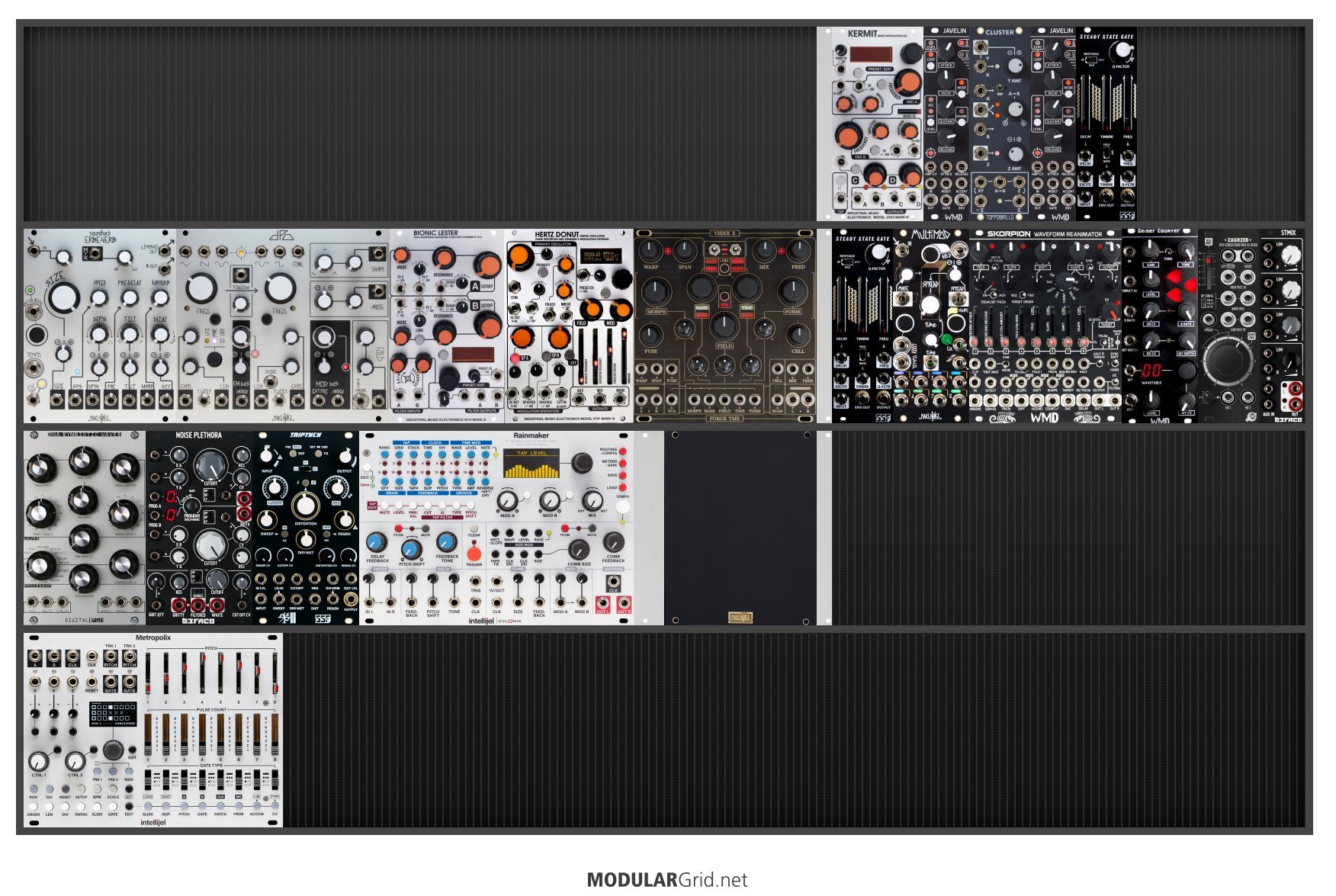This screenshot has height=896, width=1336.
Task: Select the Multimod module
Action: (x=931, y=326)
